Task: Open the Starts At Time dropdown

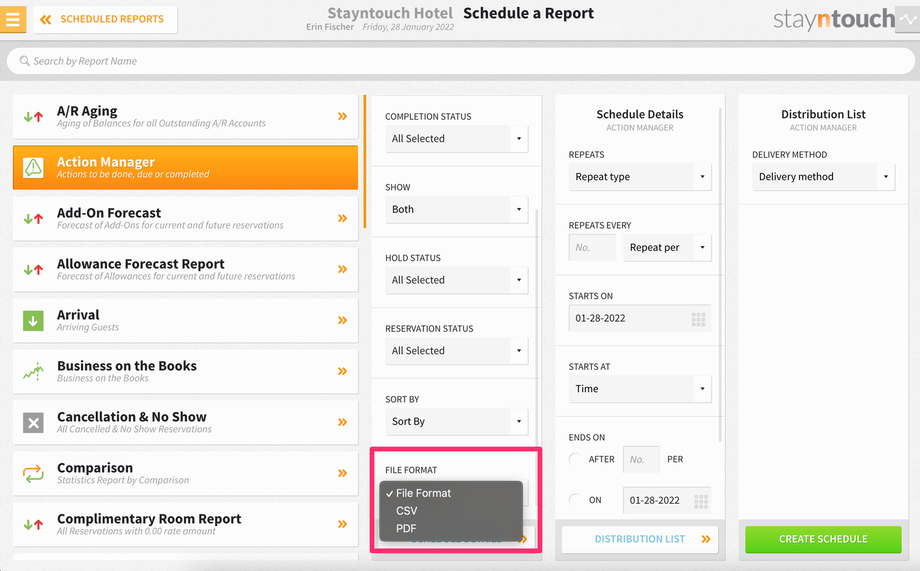Action: pyautogui.click(x=640, y=389)
